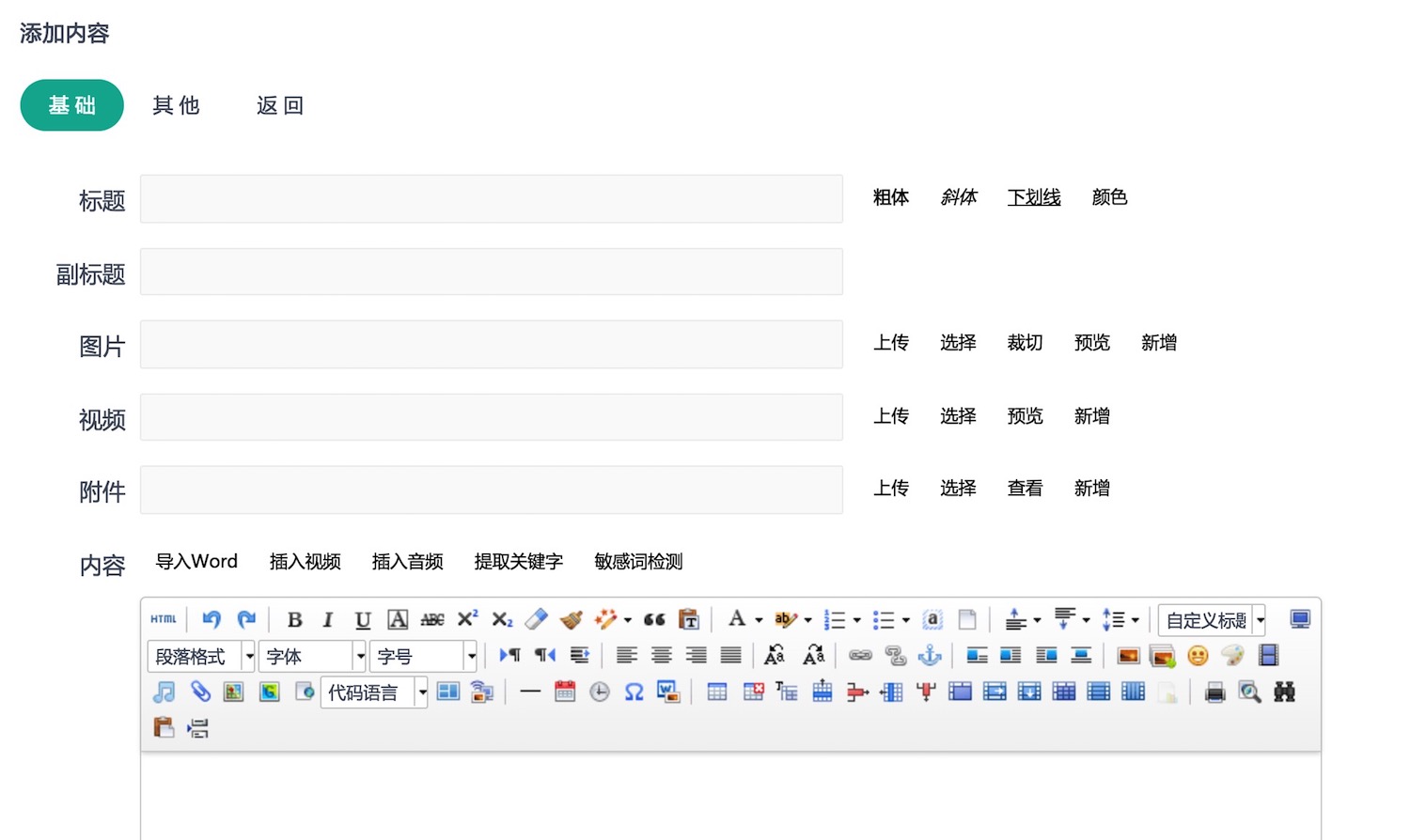Click into the 标题 input field
This screenshot has height=840, width=1410.
tap(491, 199)
